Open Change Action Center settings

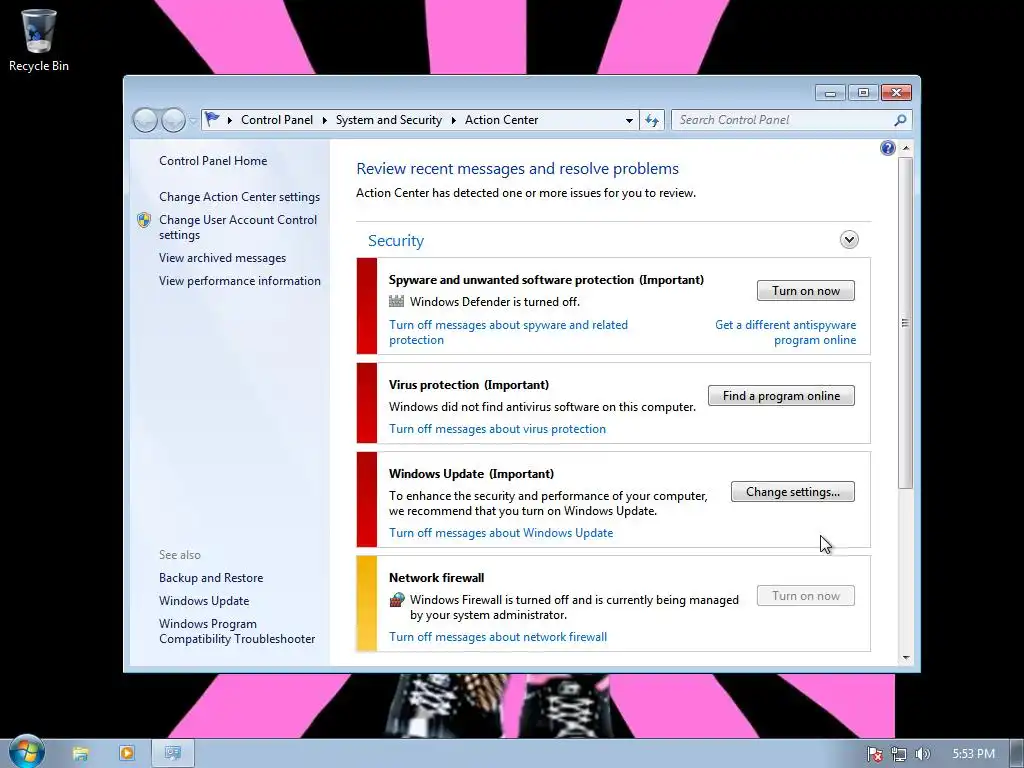(239, 197)
